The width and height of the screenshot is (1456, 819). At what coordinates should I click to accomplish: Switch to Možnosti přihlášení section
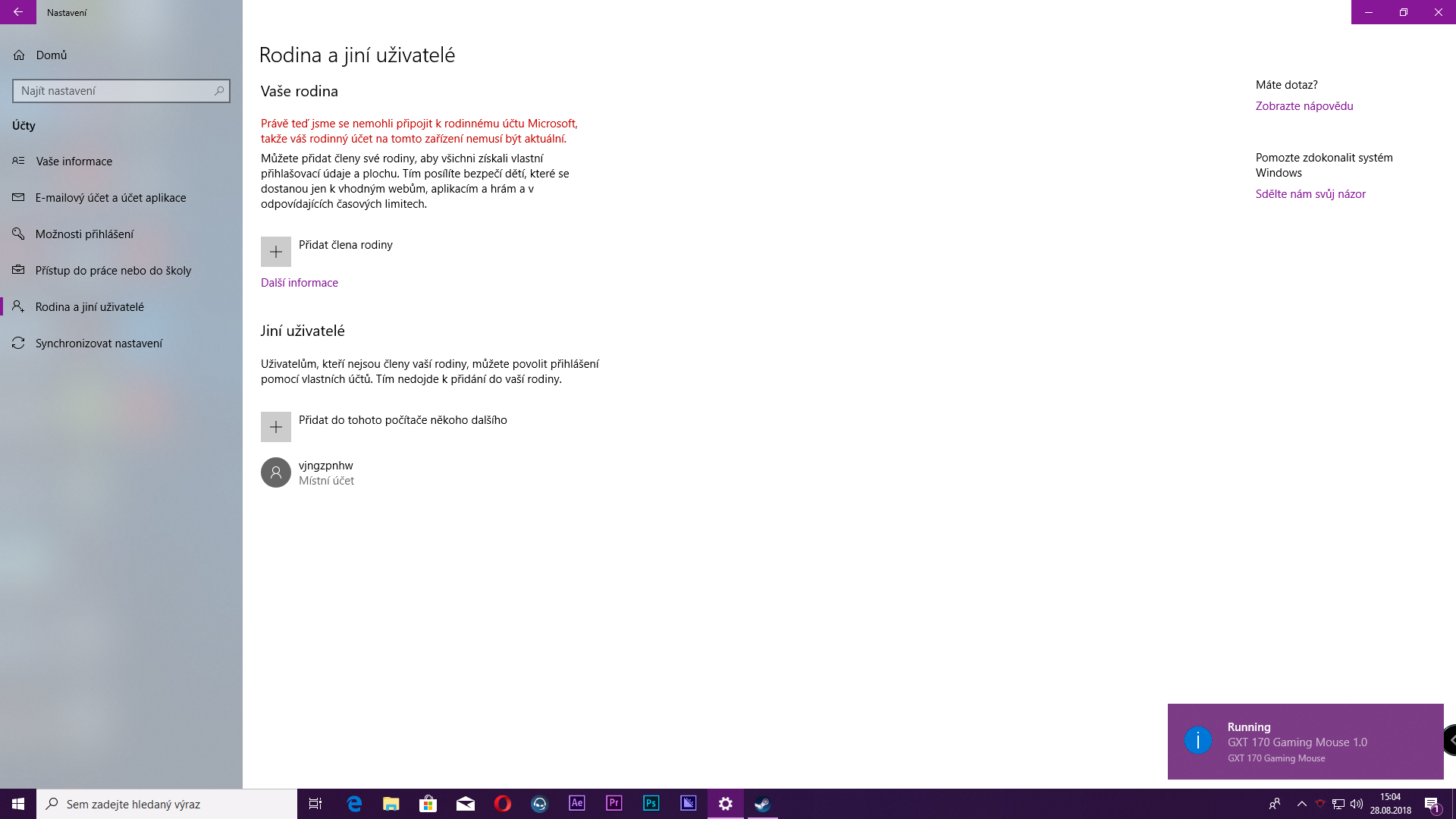[x=84, y=234]
